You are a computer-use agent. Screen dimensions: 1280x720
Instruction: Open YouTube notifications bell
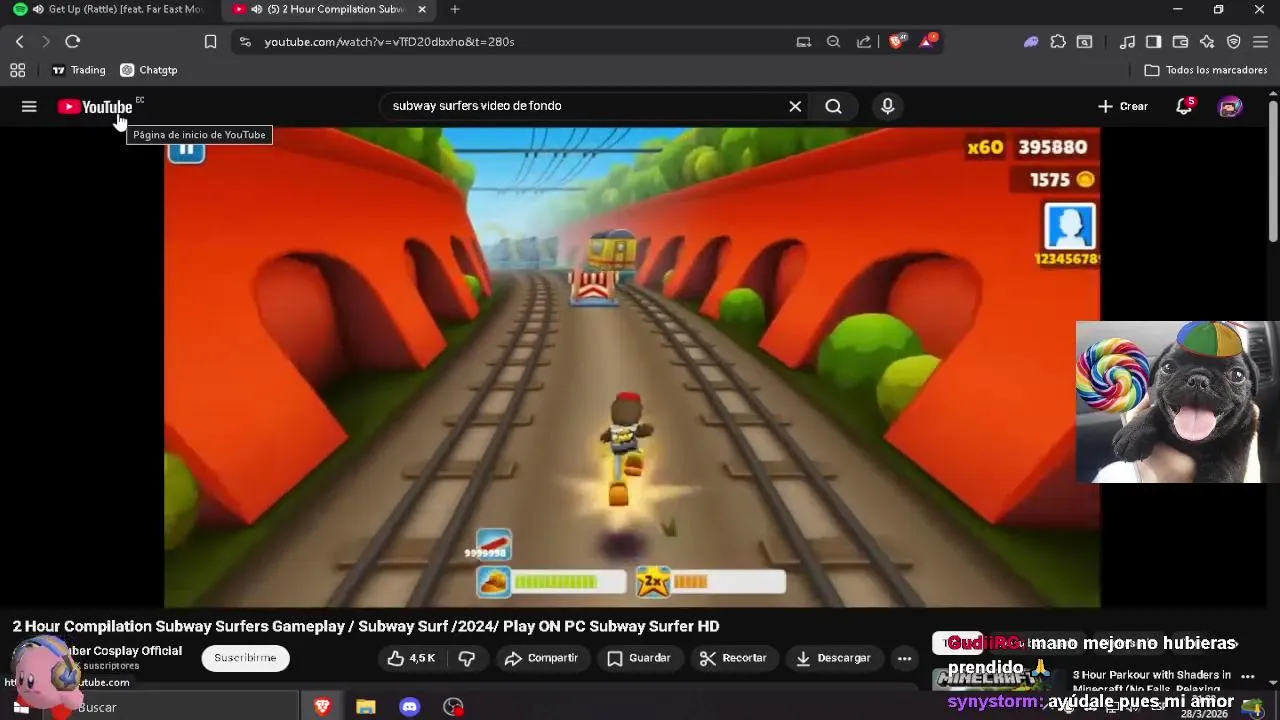point(1184,106)
